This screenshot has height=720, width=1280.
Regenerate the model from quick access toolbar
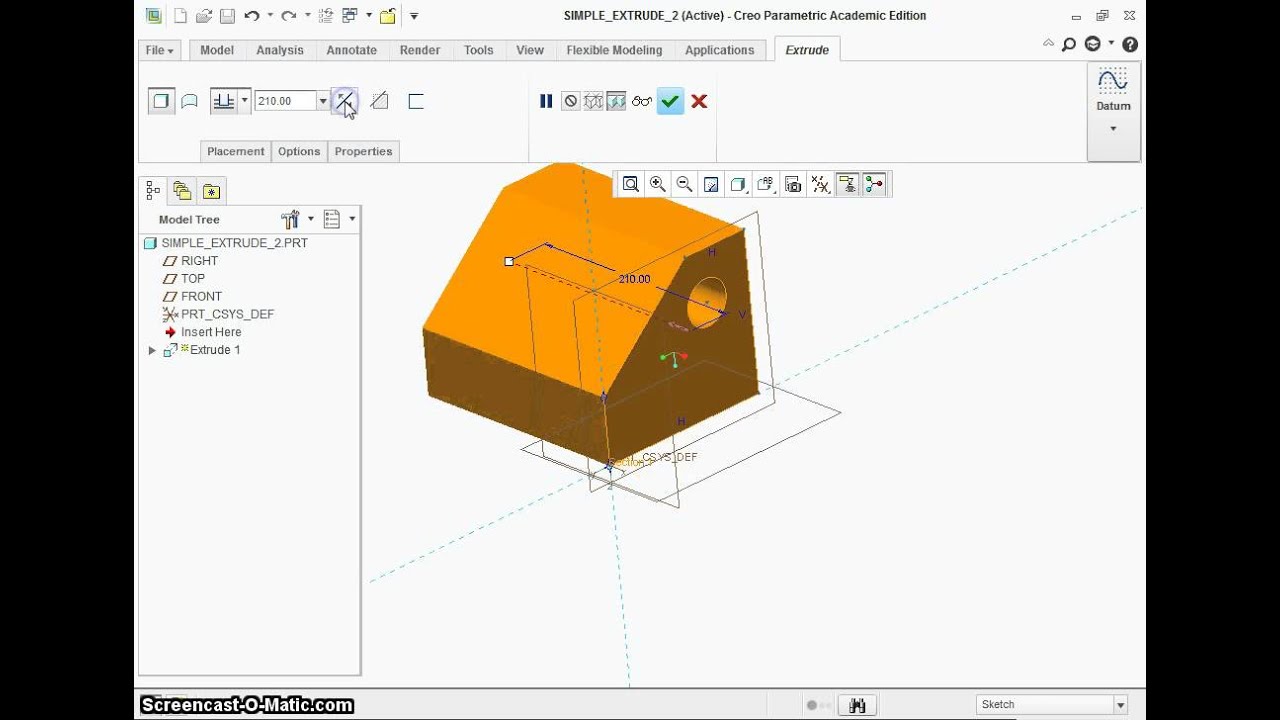[x=325, y=16]
